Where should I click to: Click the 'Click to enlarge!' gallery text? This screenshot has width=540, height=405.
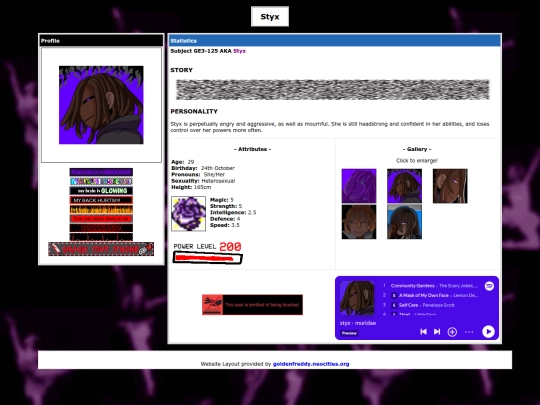pos(417,160)
